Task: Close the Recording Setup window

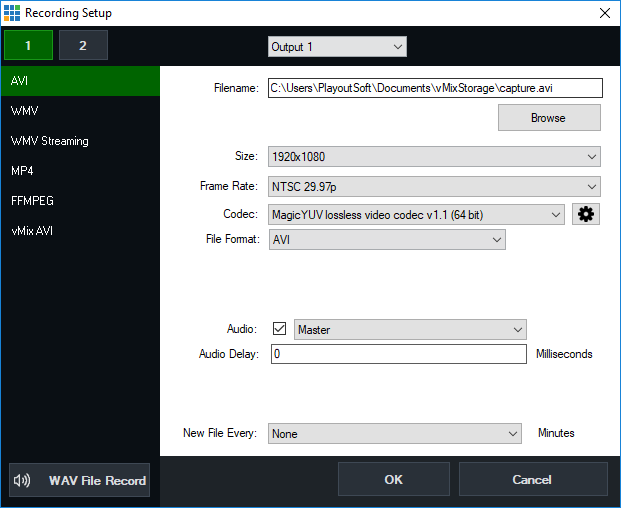Action: point(605,13)
